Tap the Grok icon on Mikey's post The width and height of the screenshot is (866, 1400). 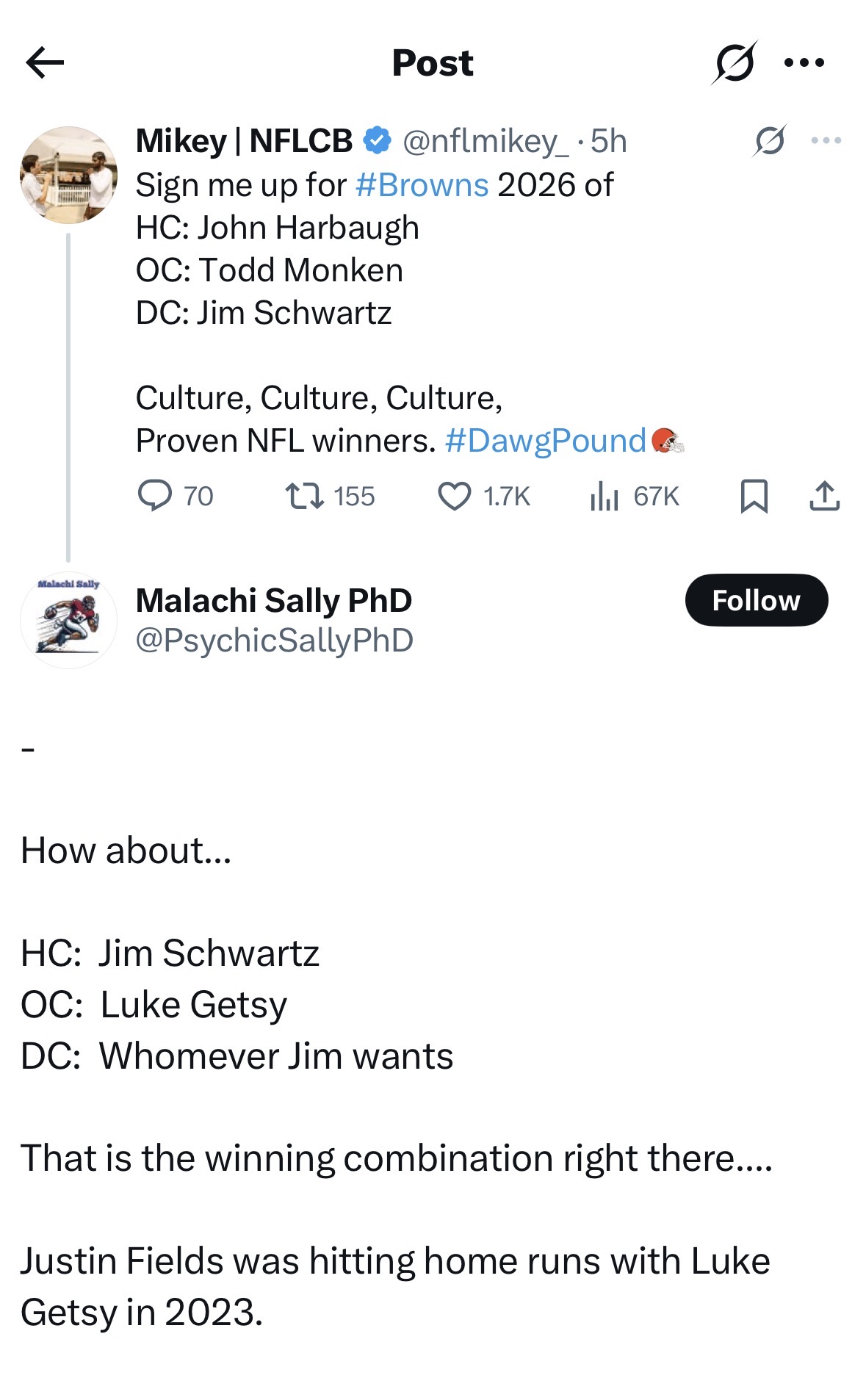[769, 140]
